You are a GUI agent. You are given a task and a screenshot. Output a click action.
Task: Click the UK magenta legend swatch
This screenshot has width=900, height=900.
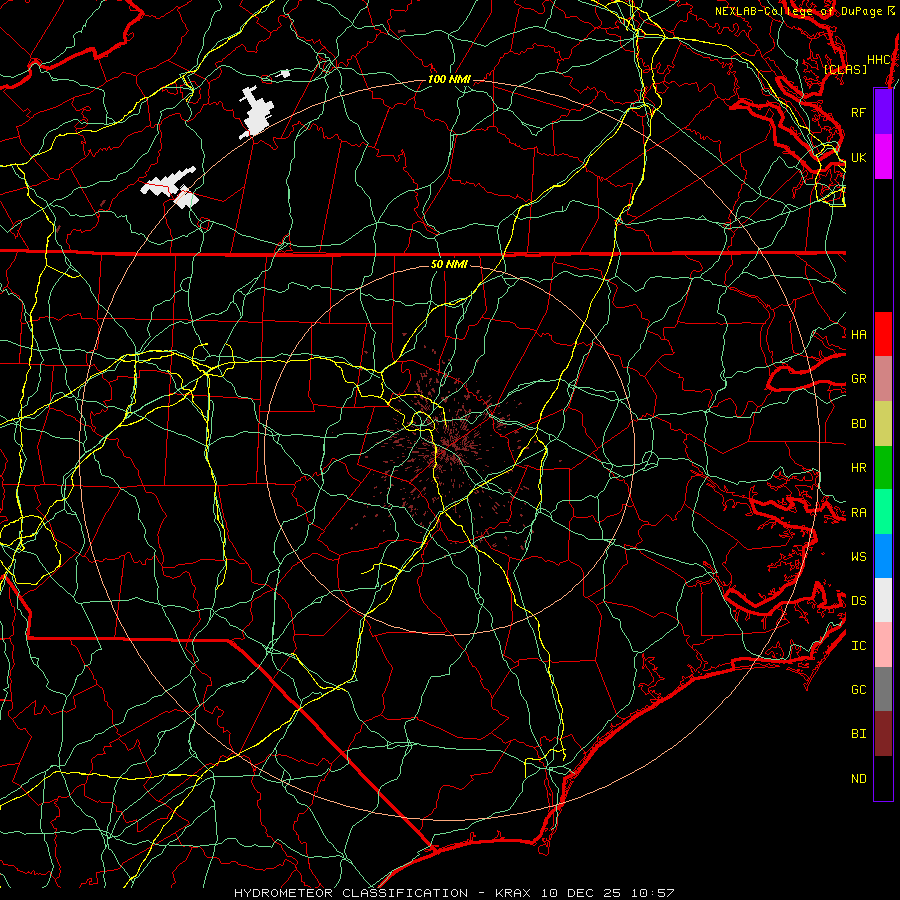(x=883, y=157)
